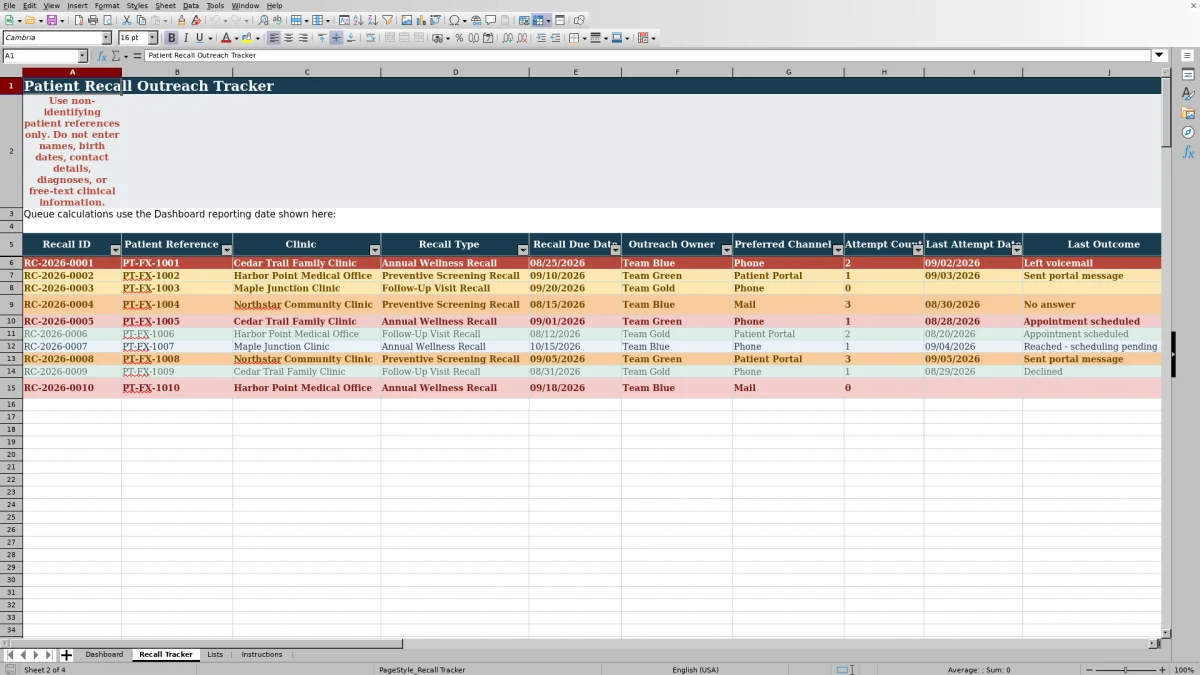
Task: Toggle Align Left
Action: (x=274, y=38)
